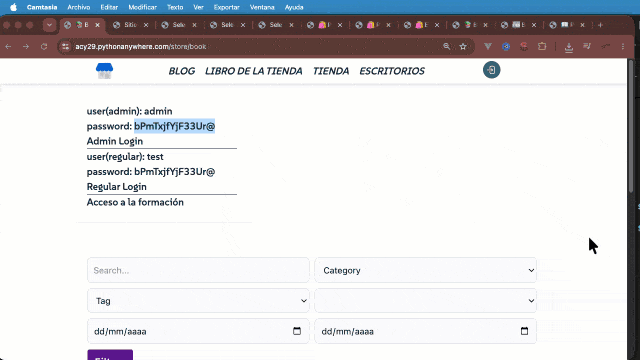This screenshot has width=640, height=360.
Task: Reload the current page
Action: [x=44, y=47]
